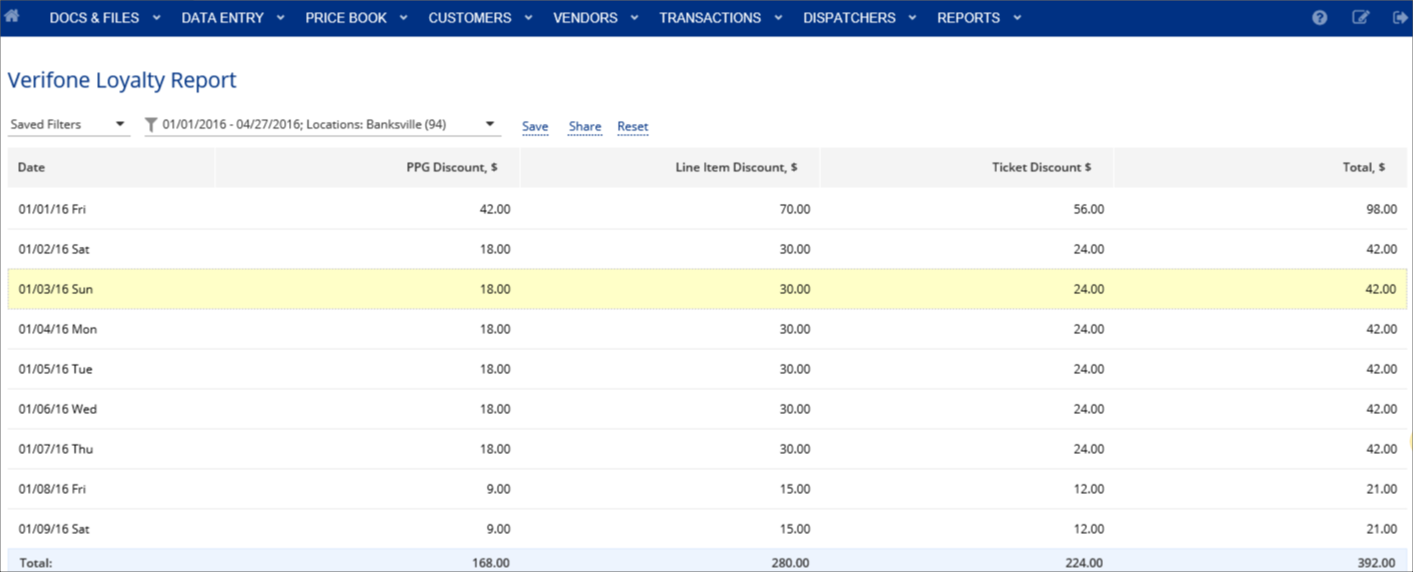Viewport: 1413px width, 572px height.
Task: Click the total PPG Discount 168.00
Action: tap(491, 563)
